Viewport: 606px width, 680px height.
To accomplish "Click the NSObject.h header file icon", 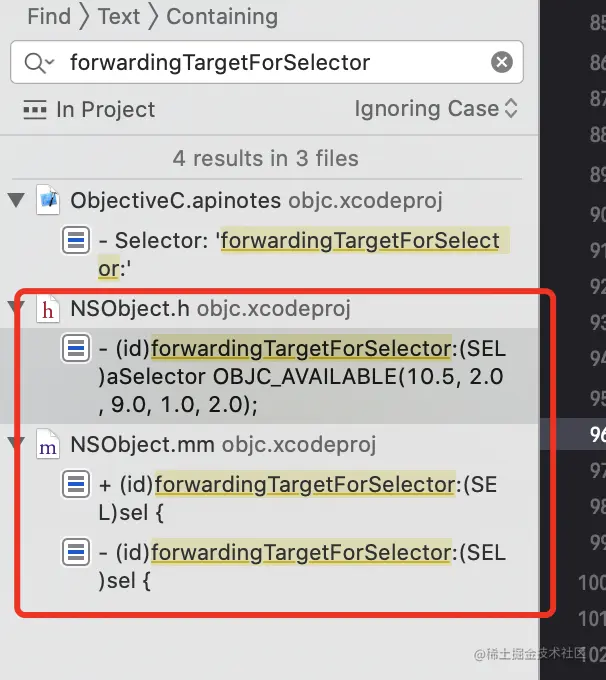I will coord(48,308).
